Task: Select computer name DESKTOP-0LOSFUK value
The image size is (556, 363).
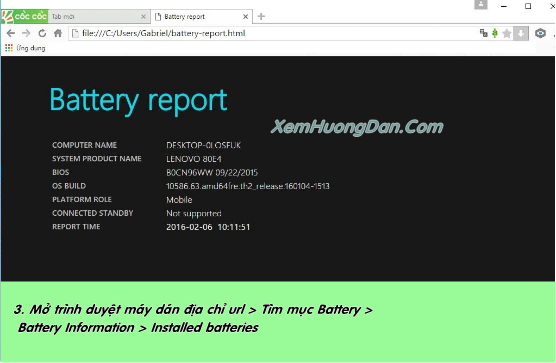Action: 204,145
